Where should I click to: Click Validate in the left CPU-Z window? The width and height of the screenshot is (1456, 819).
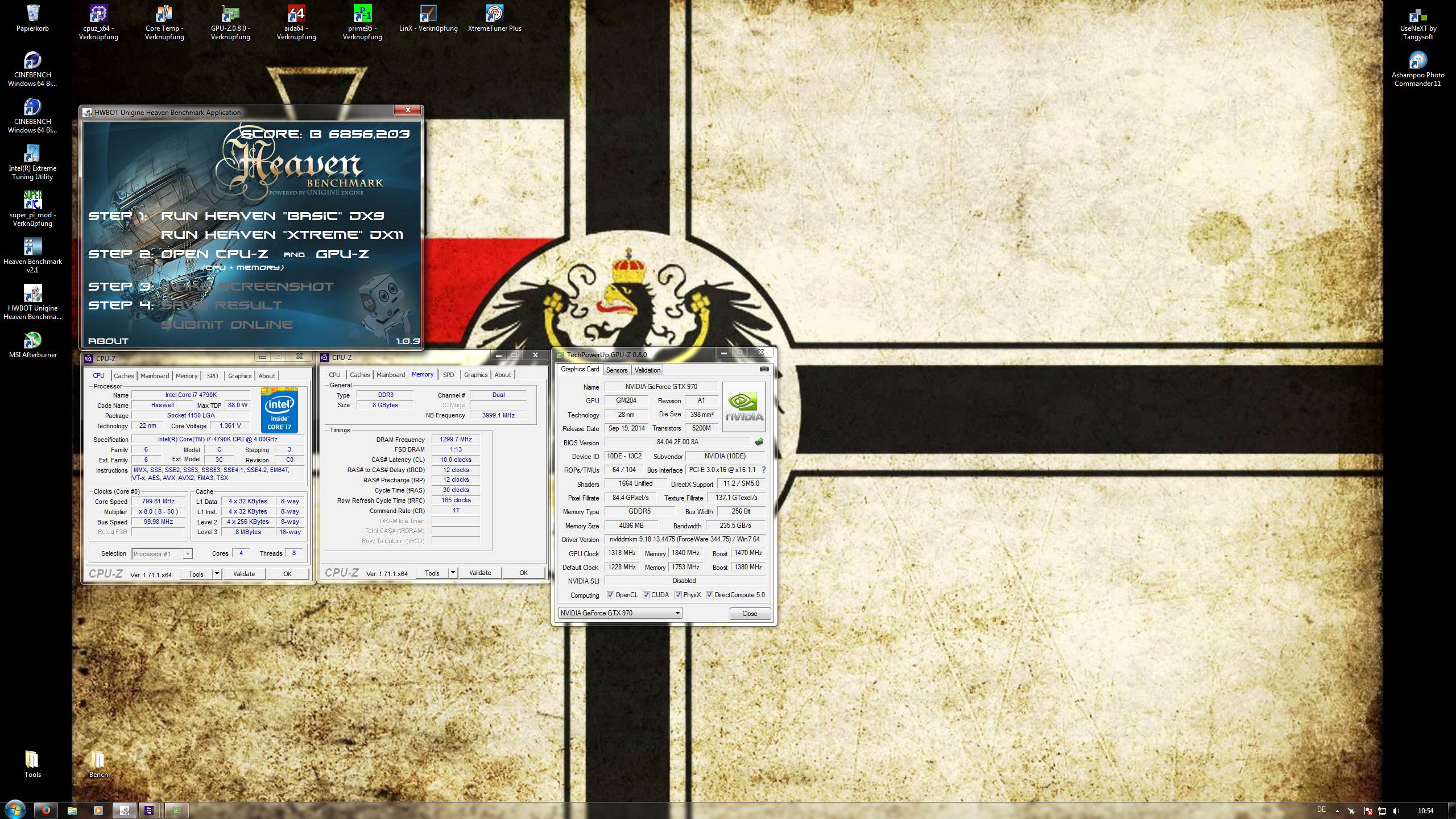pos(244,574)
